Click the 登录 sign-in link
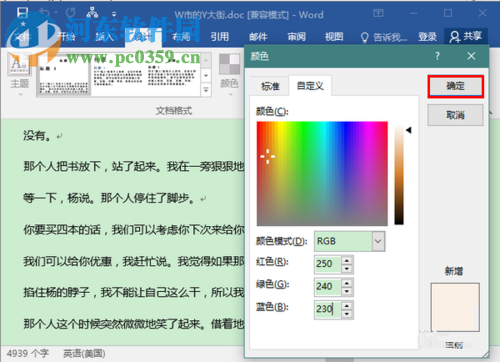Image resolution: width=500 pixels, height=362 pixels. coord(427,37)
